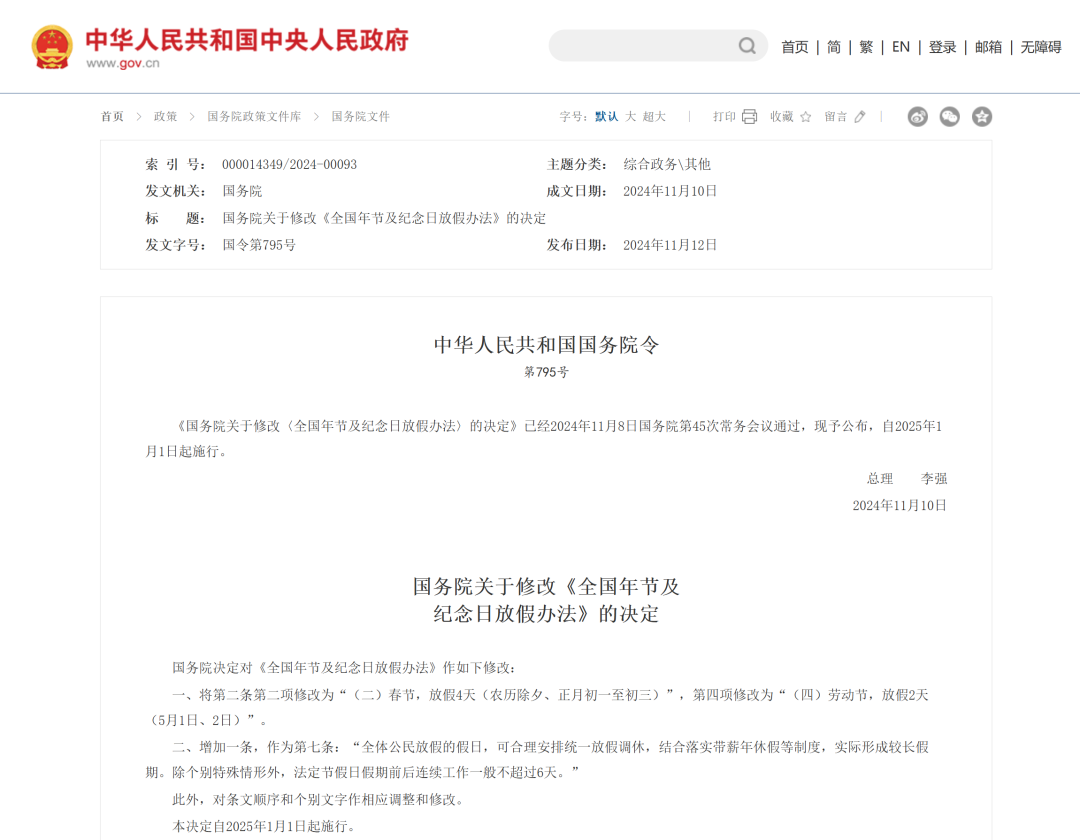Click the 登录 login link

coord(942,46)
